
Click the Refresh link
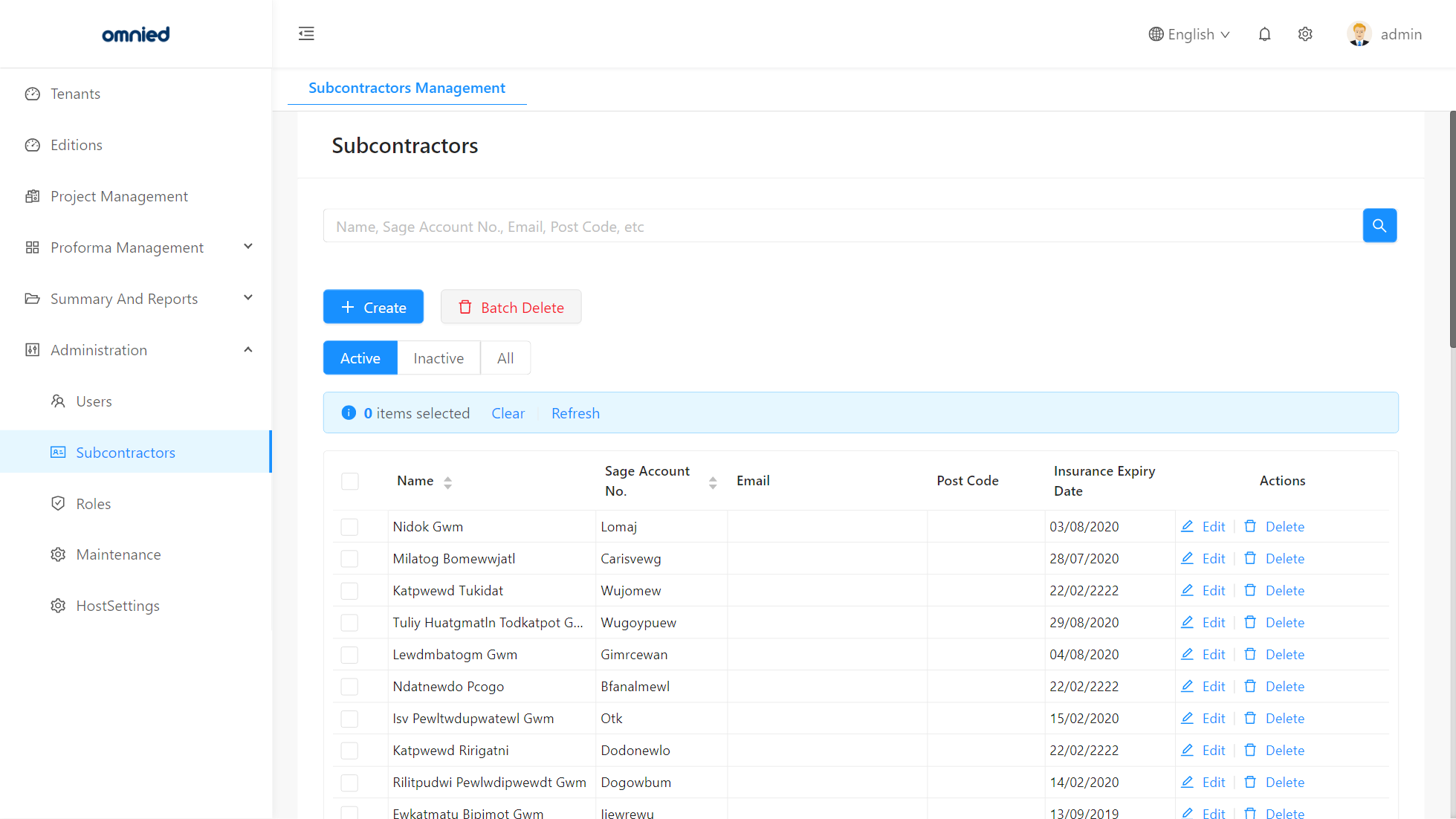[x=575, y=413]
